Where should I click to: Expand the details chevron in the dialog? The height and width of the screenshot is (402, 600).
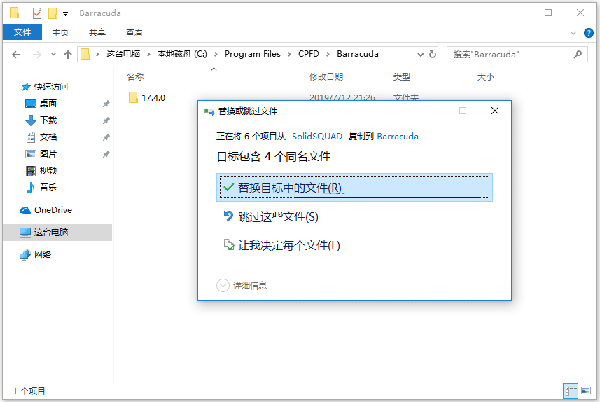(x=222, y=285)
